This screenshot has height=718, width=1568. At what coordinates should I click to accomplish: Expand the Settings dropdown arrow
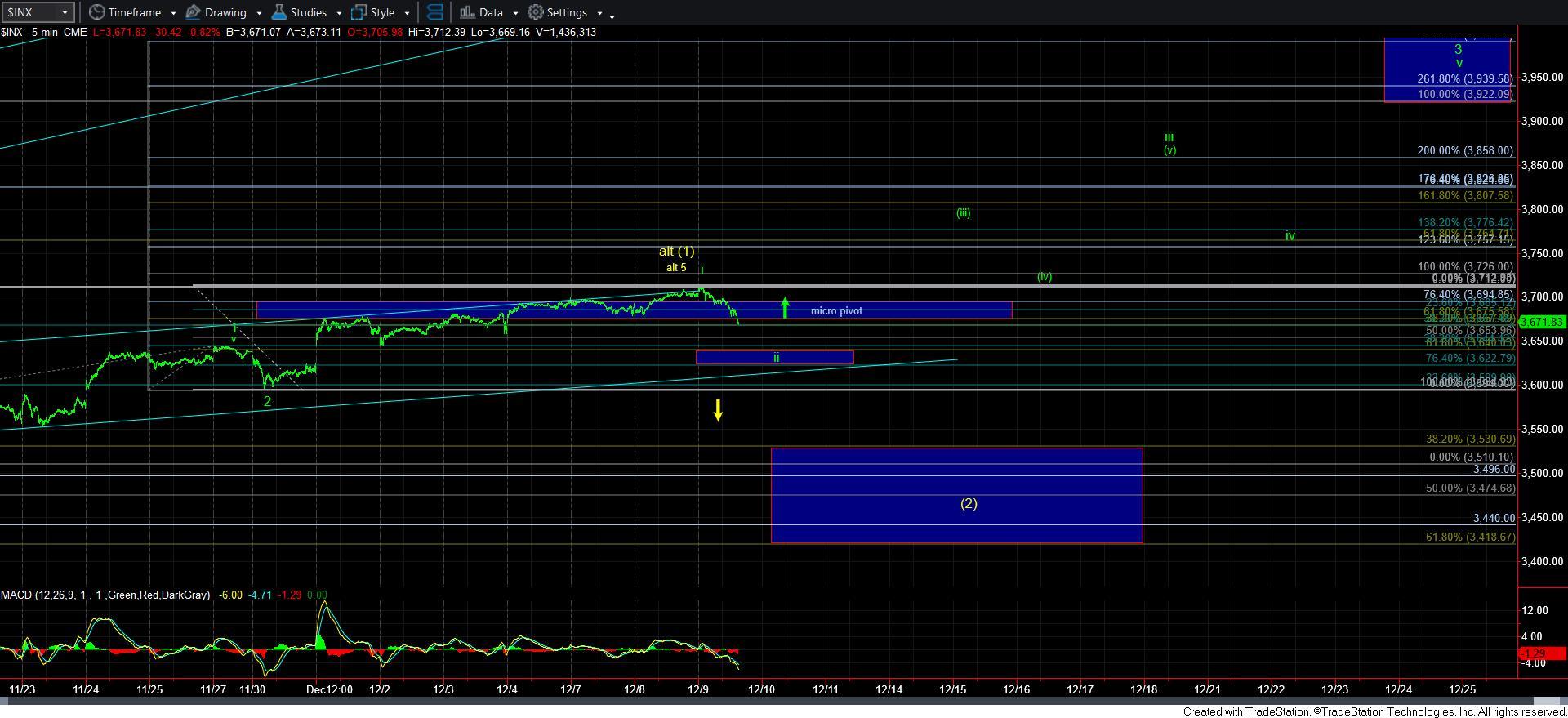pyautogui.click(x=599, y=13)
